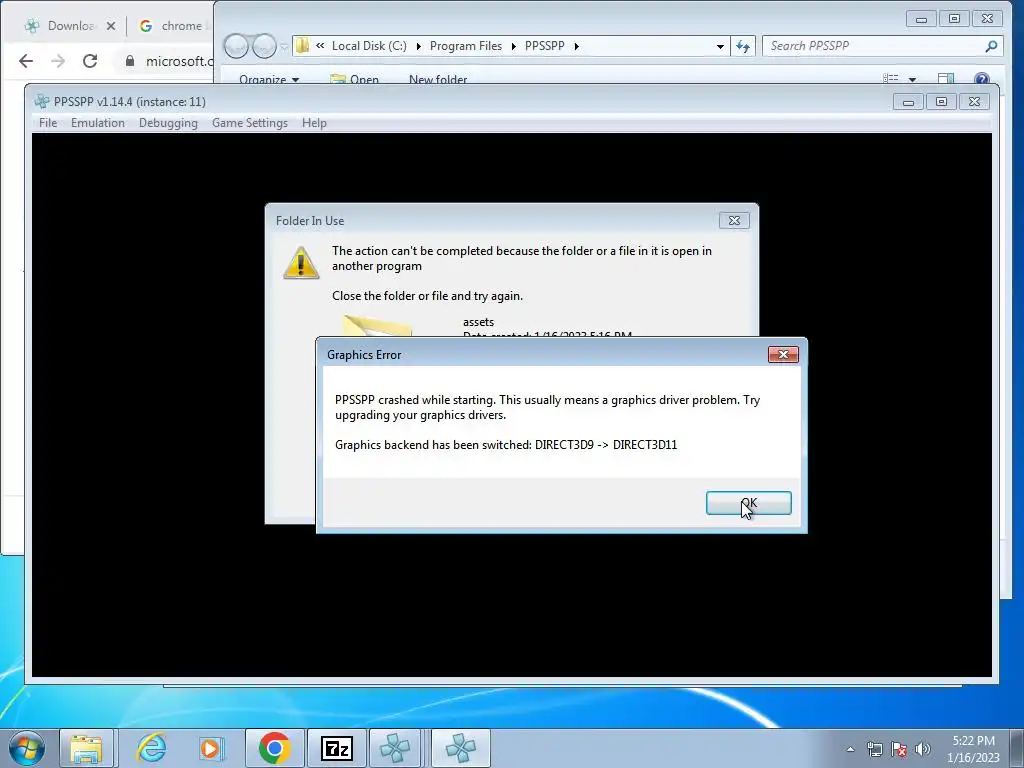This screenshot has height=768, width=1024.
Task: Open the Windows Start menu
Action: [27, 748]
